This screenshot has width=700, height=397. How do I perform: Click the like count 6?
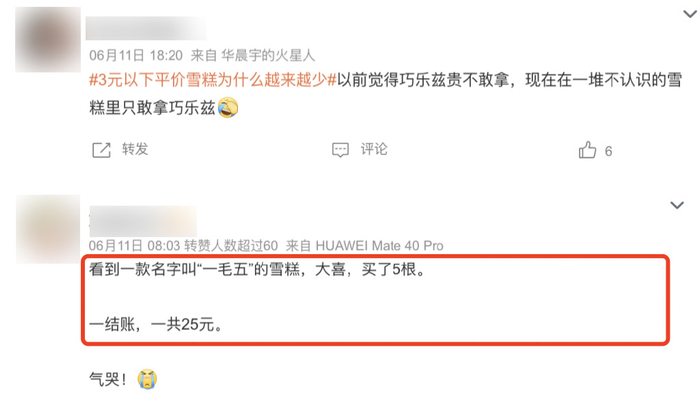click(608, 151)
